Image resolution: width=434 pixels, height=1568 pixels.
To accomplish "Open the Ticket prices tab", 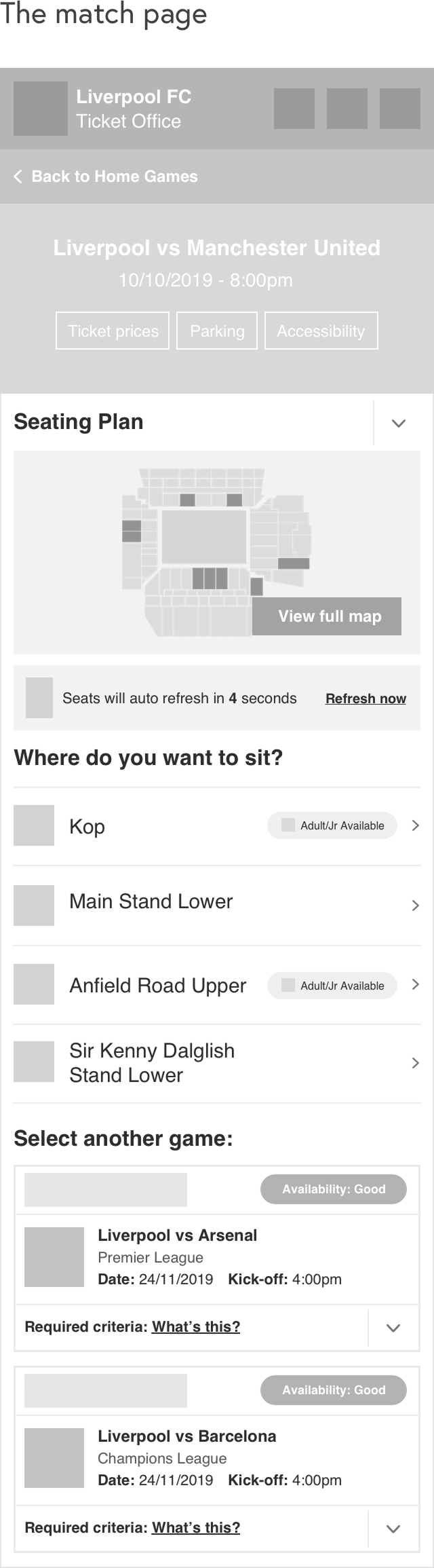I will (x=113, y=331).
